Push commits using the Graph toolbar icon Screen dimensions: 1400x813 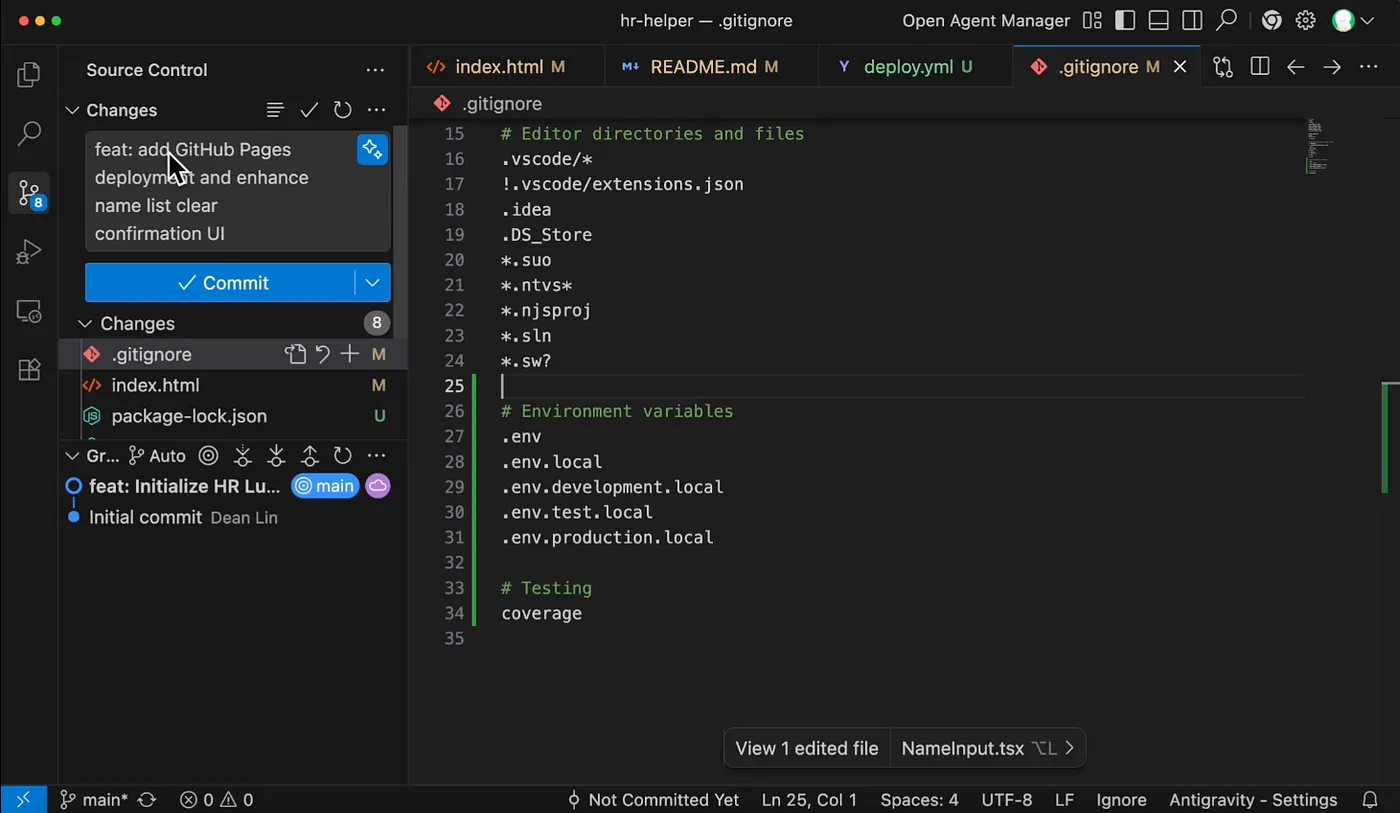pos(309,456)
